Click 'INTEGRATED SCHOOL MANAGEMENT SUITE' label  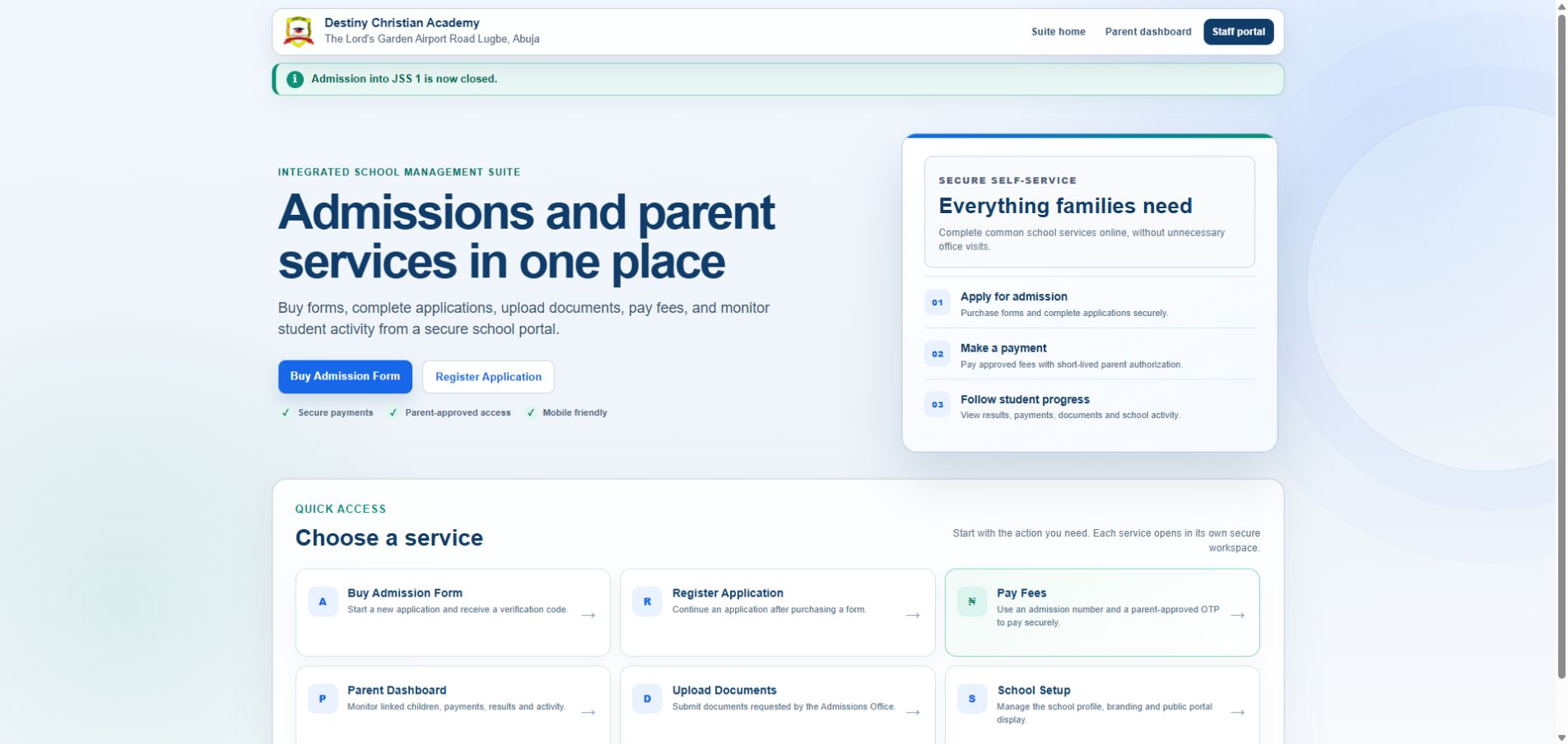399,172
